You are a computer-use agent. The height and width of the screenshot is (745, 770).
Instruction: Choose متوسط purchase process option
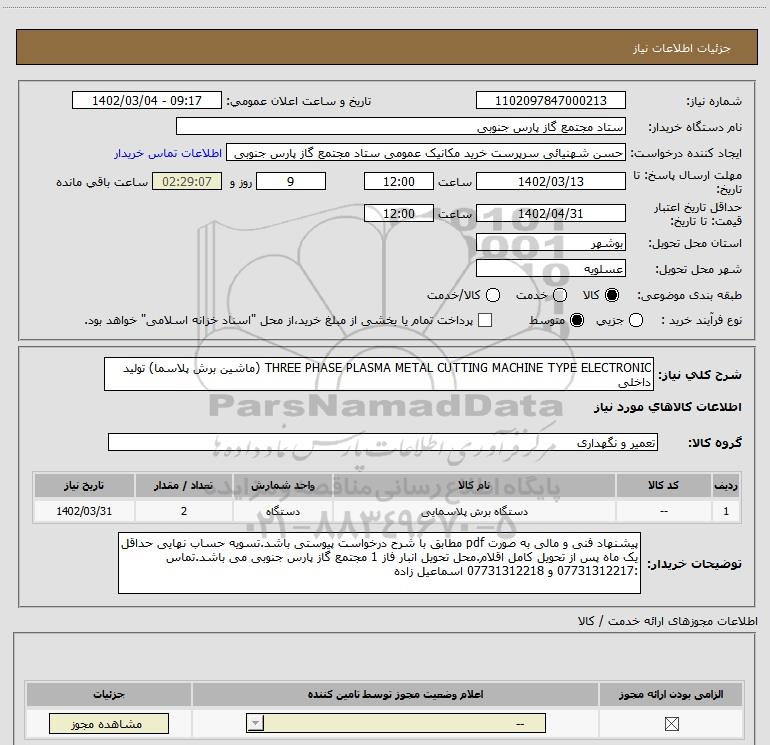[x=577, y=320]
